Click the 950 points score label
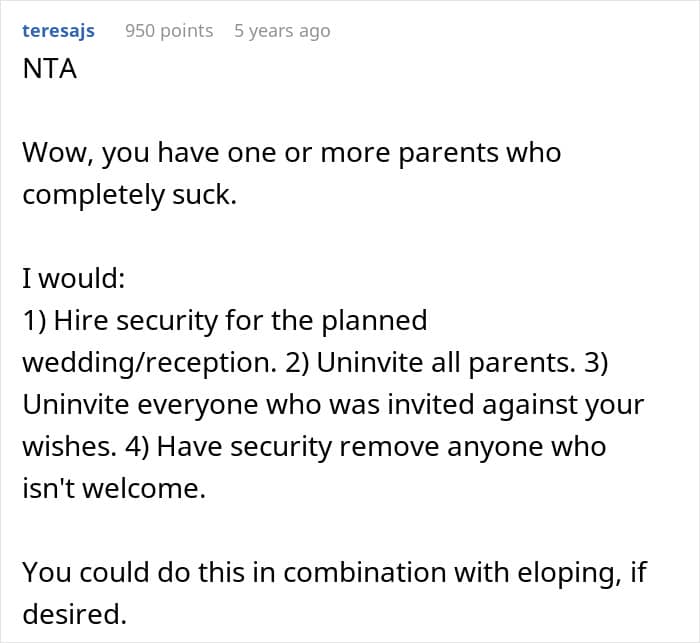Viewport: 700px width, 643px height. click(x=169, y=31)
